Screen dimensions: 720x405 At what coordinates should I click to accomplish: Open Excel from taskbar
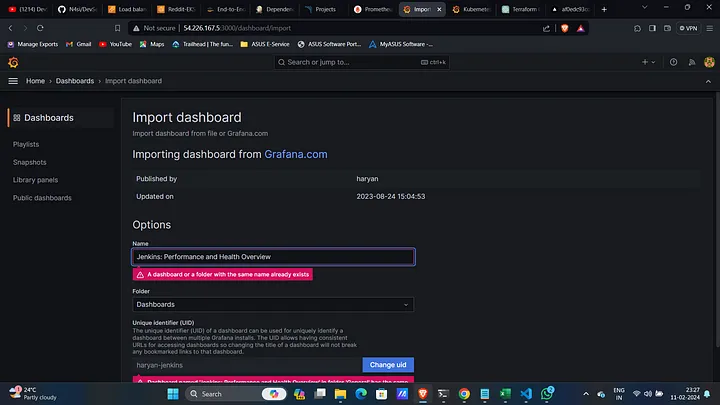[505, 394]
